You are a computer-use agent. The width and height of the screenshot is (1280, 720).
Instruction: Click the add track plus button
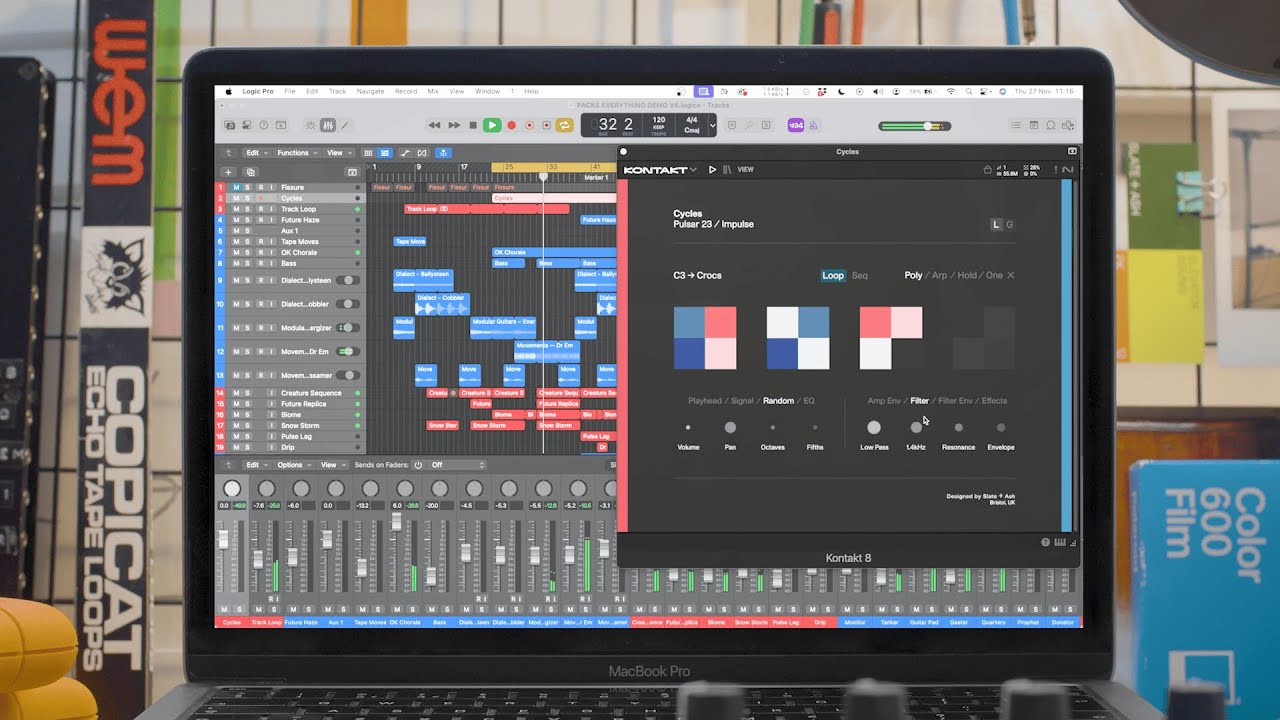click(228, 172)
